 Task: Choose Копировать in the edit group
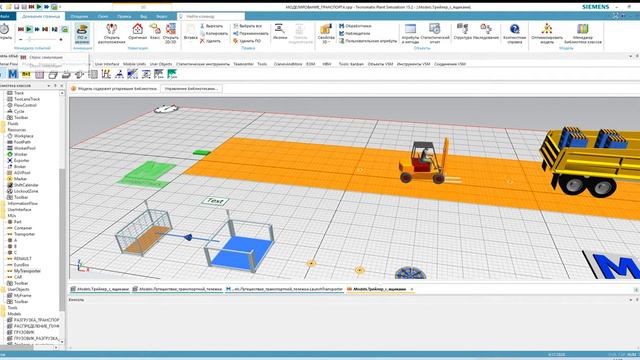[214, 33]
